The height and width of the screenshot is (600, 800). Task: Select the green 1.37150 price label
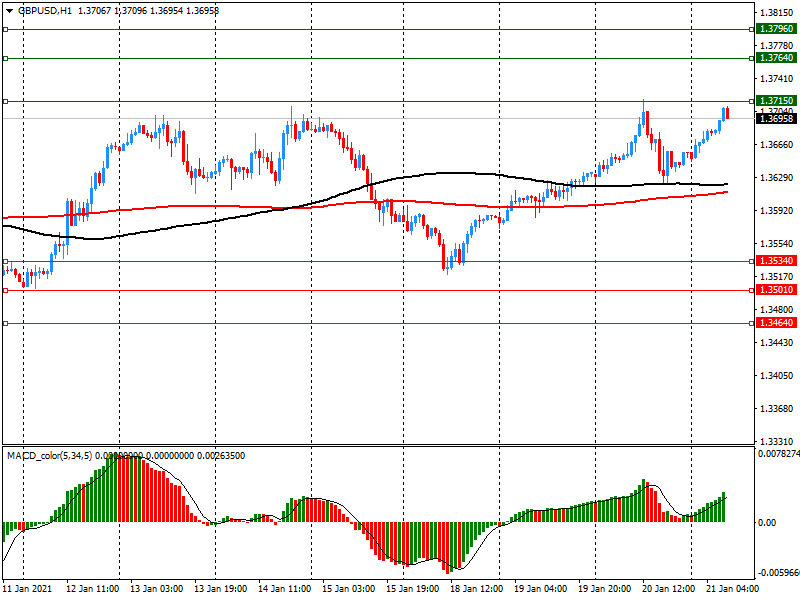pyautogui.click(x=776, y=101)
